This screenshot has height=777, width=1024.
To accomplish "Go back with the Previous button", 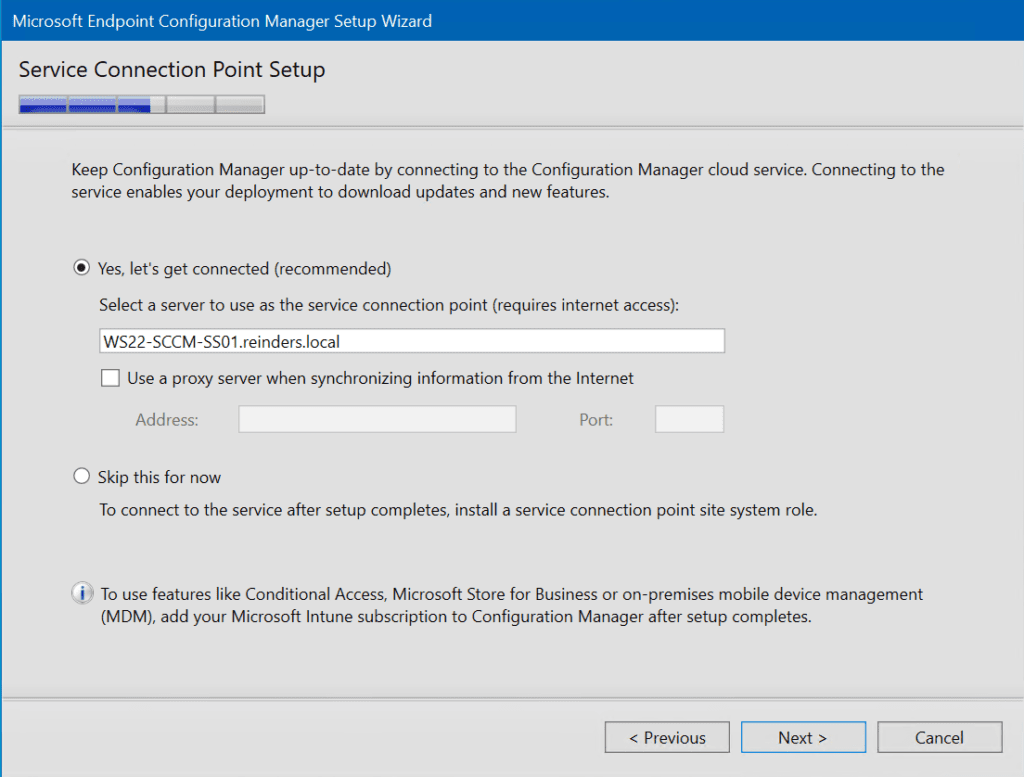I will pyautogui.click(x=667, y=737).
